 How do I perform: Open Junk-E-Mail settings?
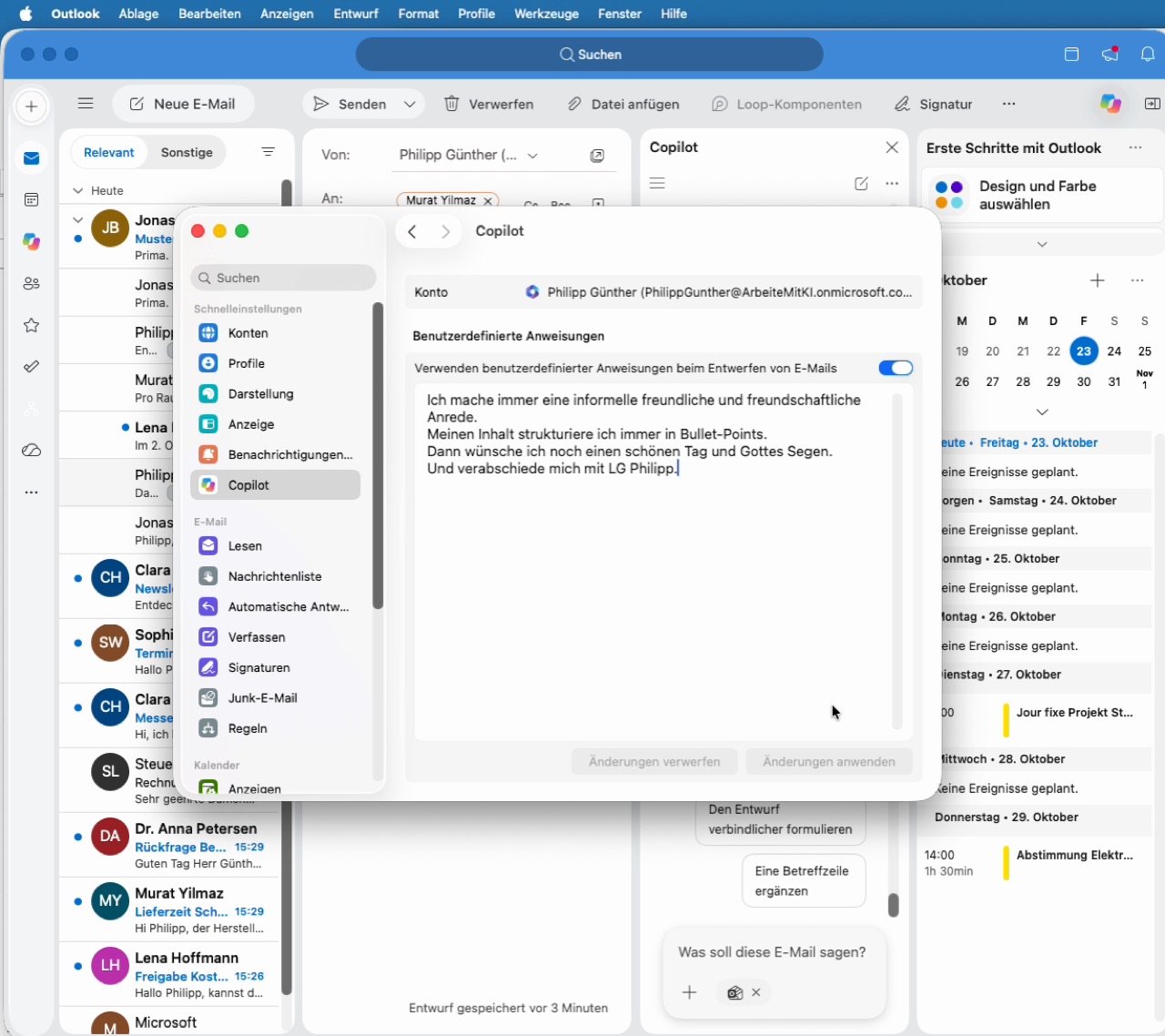(275, 698)
